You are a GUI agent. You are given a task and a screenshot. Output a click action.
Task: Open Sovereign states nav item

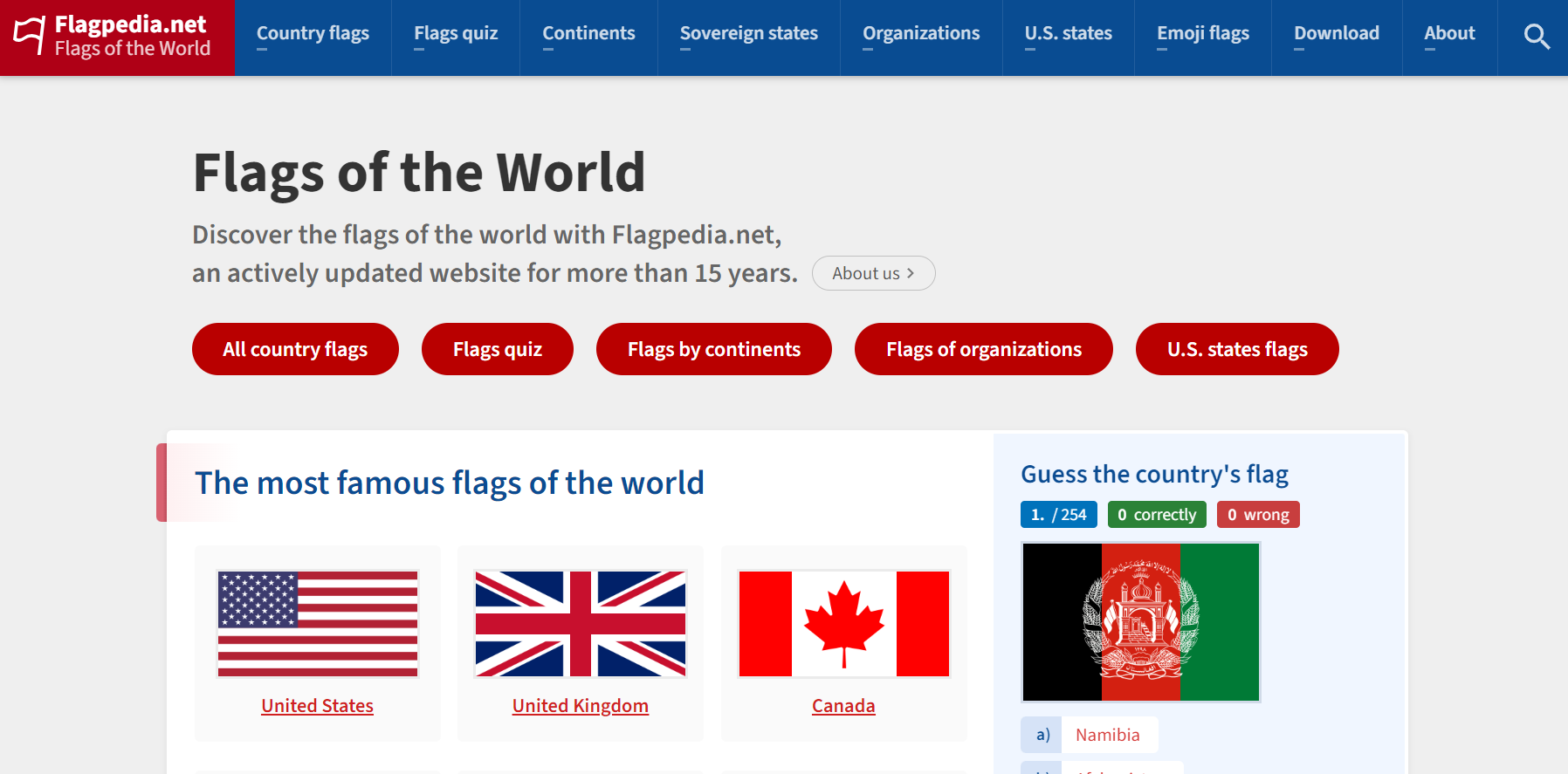(749, 33)
